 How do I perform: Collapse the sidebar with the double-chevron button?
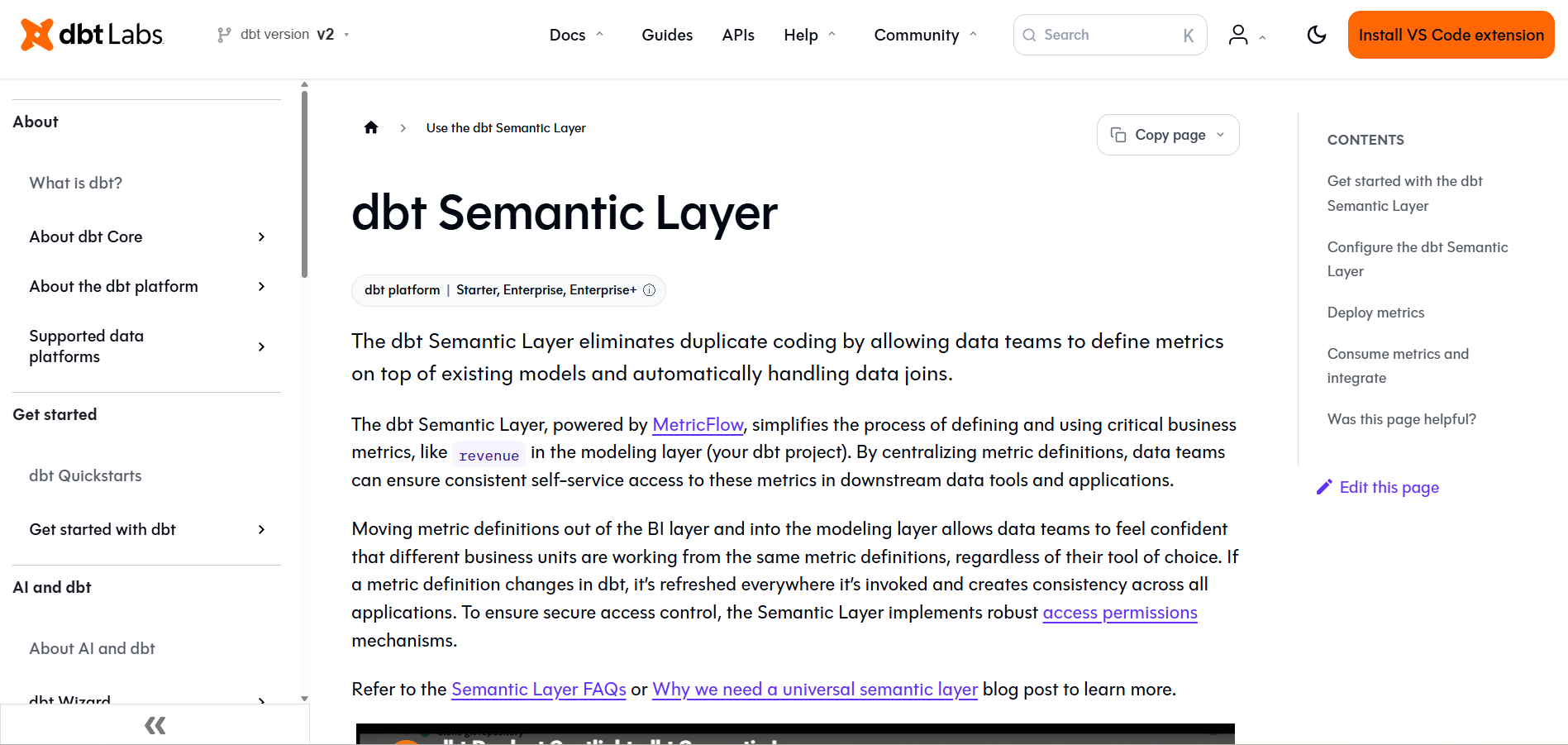[155, 725]
